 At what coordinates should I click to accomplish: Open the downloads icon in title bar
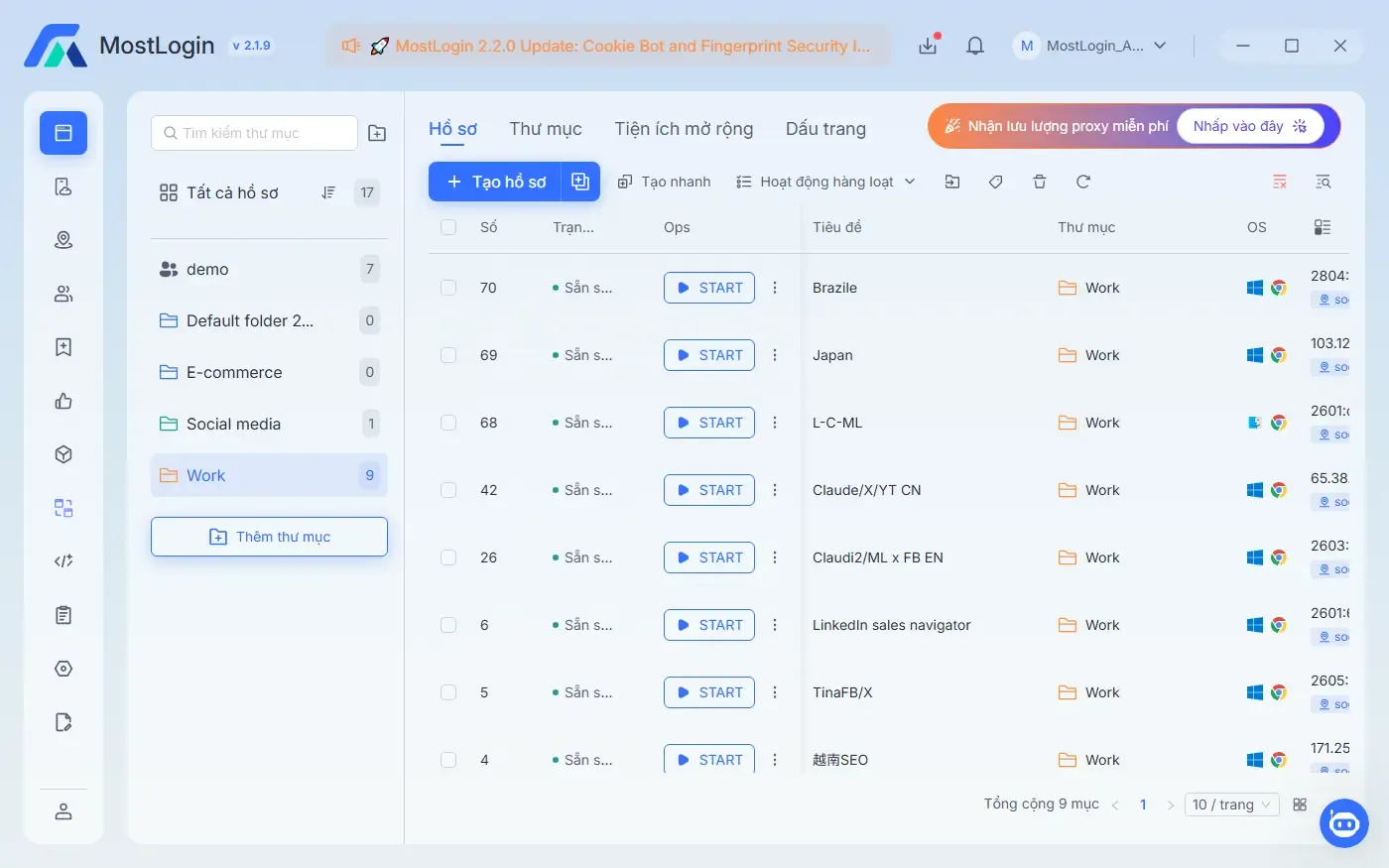929,46
